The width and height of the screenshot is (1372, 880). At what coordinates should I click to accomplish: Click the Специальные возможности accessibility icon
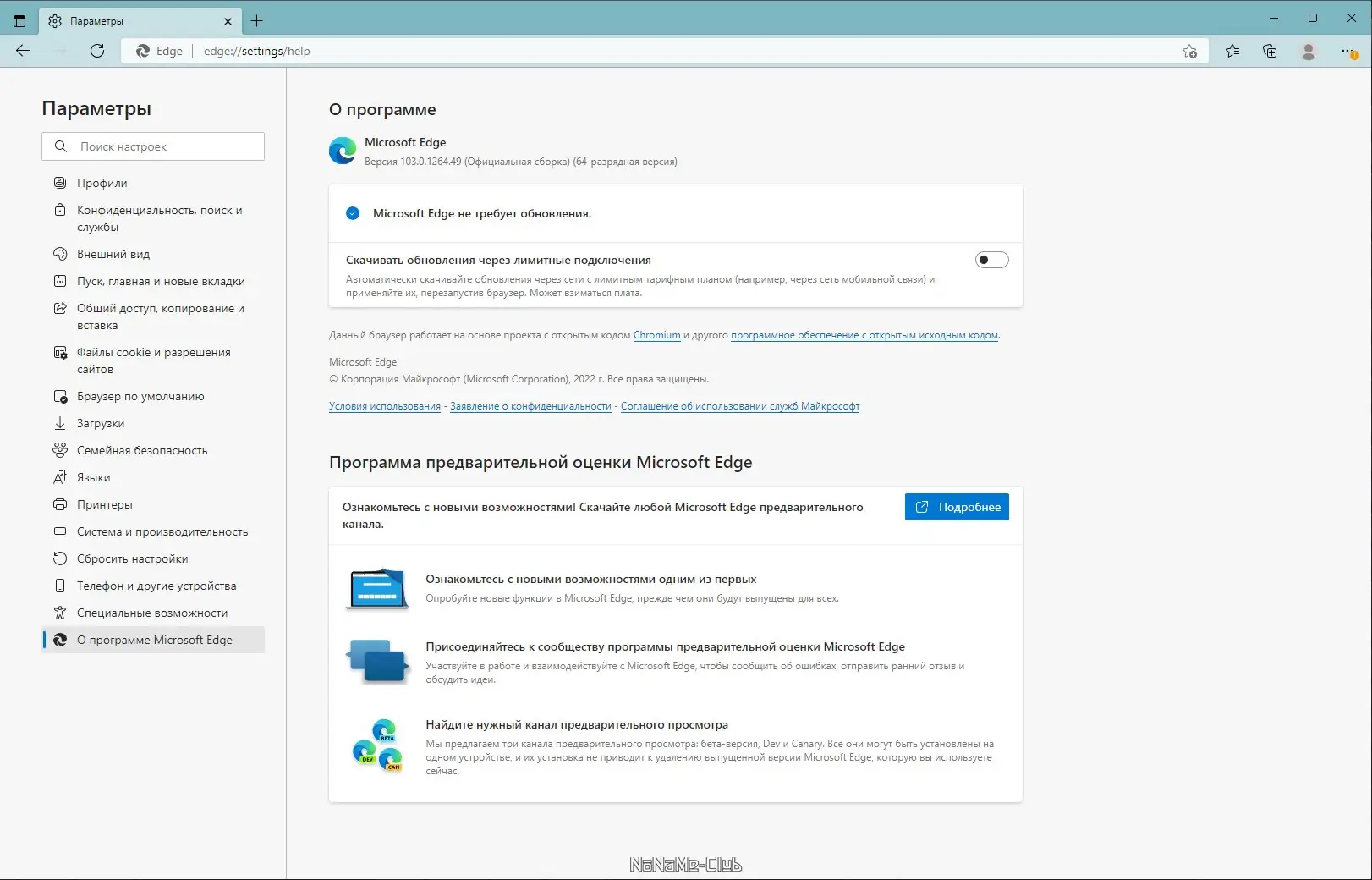[x=60, y=613]
